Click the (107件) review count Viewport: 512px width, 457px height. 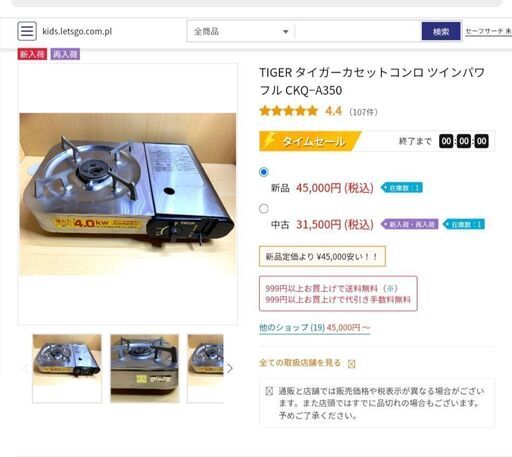click(x=363, y=112)
